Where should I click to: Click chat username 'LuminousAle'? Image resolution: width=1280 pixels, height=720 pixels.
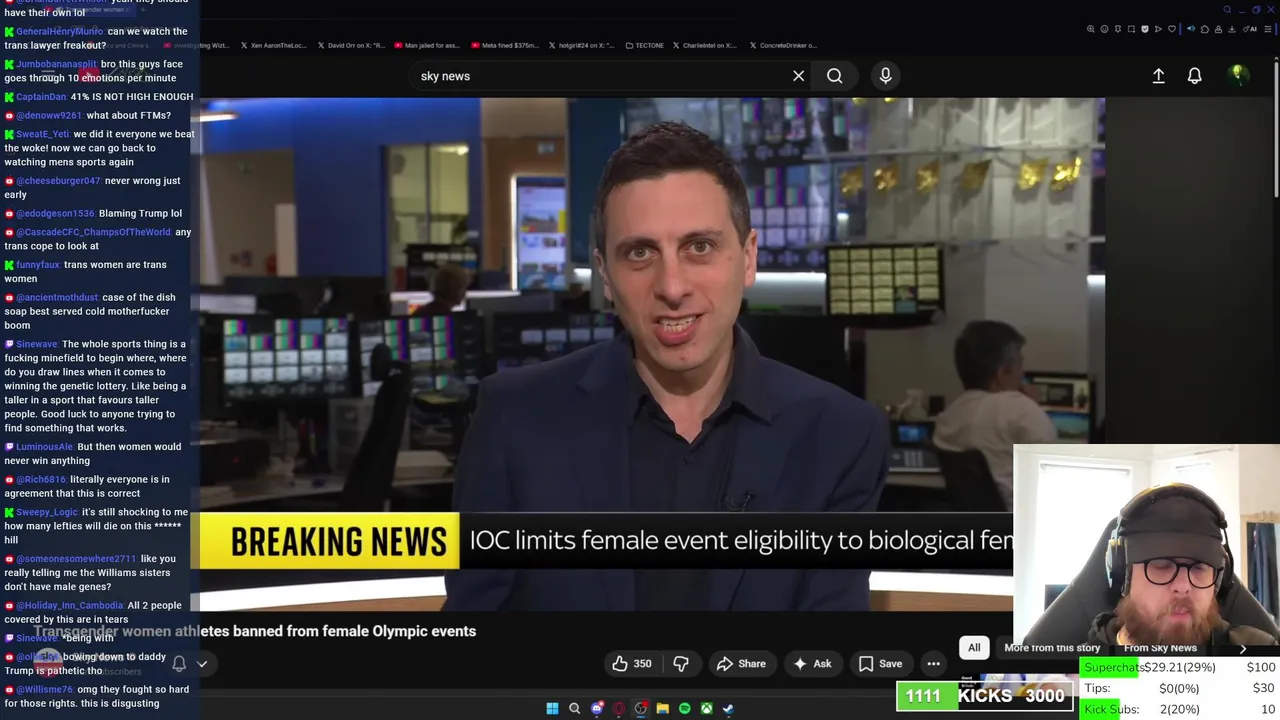pyautogui.click(x=45, y=447)
